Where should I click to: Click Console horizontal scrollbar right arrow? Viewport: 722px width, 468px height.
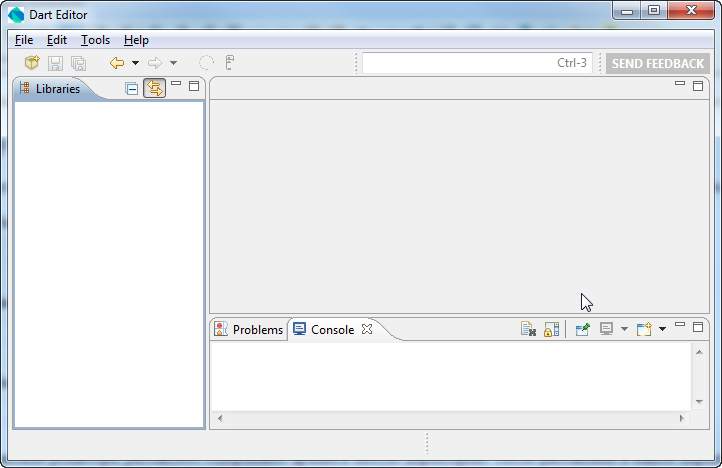click(x=681, y=418)
